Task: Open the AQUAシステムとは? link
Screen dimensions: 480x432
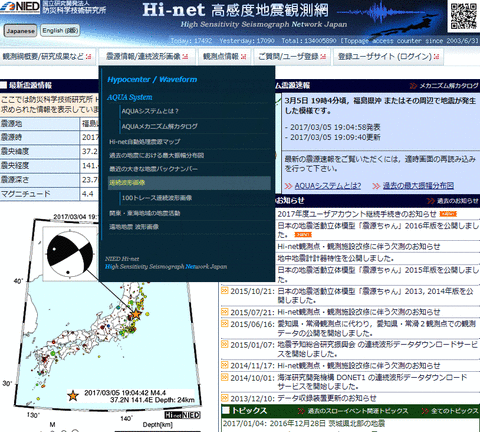Action: 328,186
